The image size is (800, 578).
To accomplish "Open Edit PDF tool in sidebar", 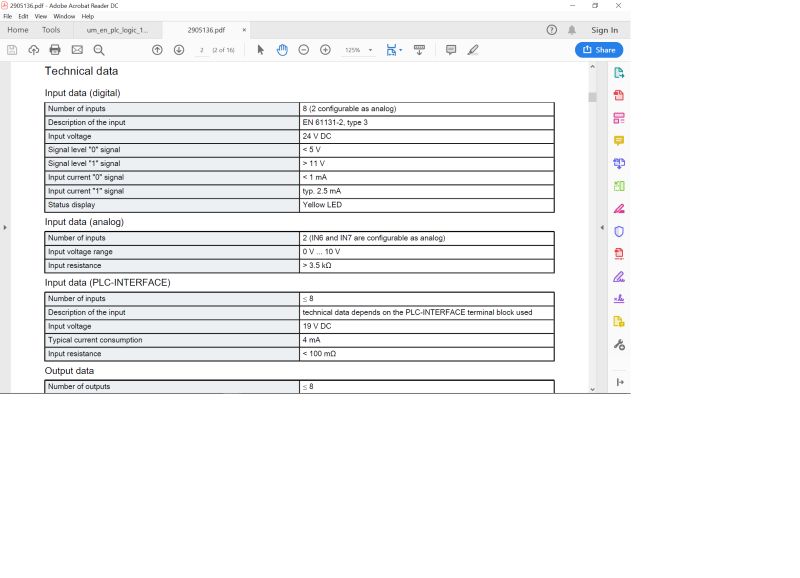I will click(619, 118).
